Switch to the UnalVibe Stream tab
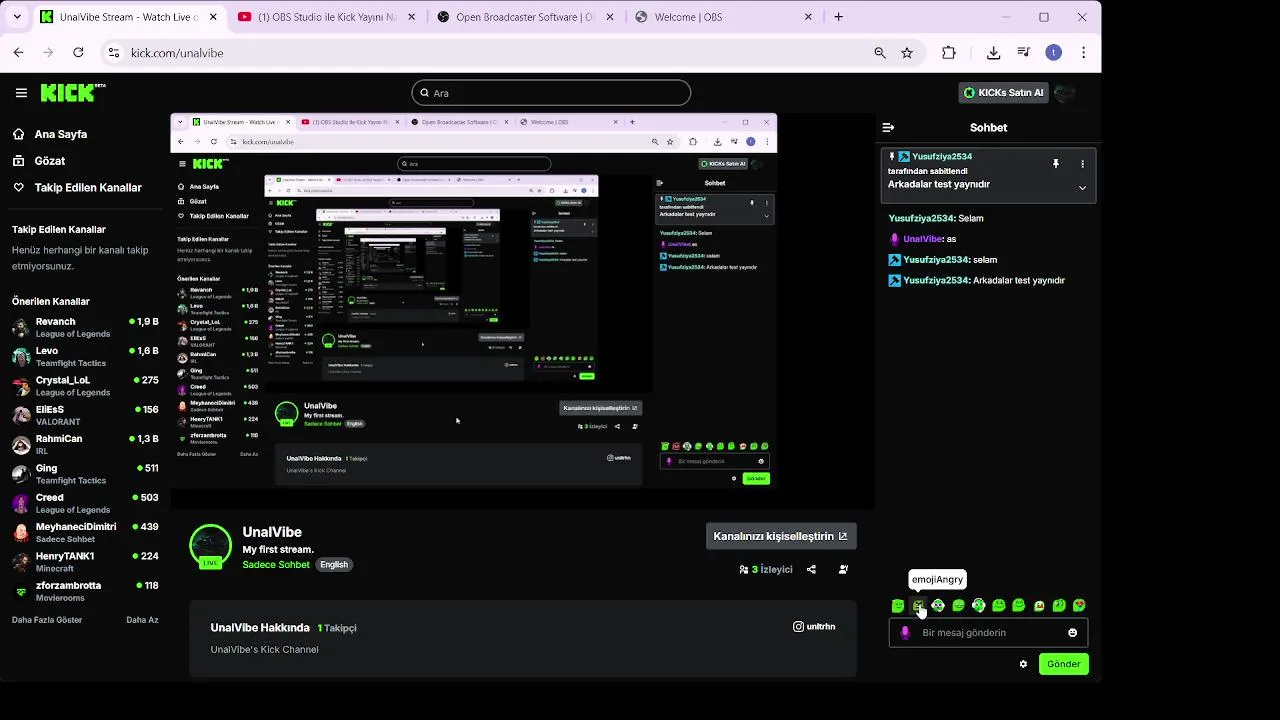1280x720 pixels. pos(128,17)
